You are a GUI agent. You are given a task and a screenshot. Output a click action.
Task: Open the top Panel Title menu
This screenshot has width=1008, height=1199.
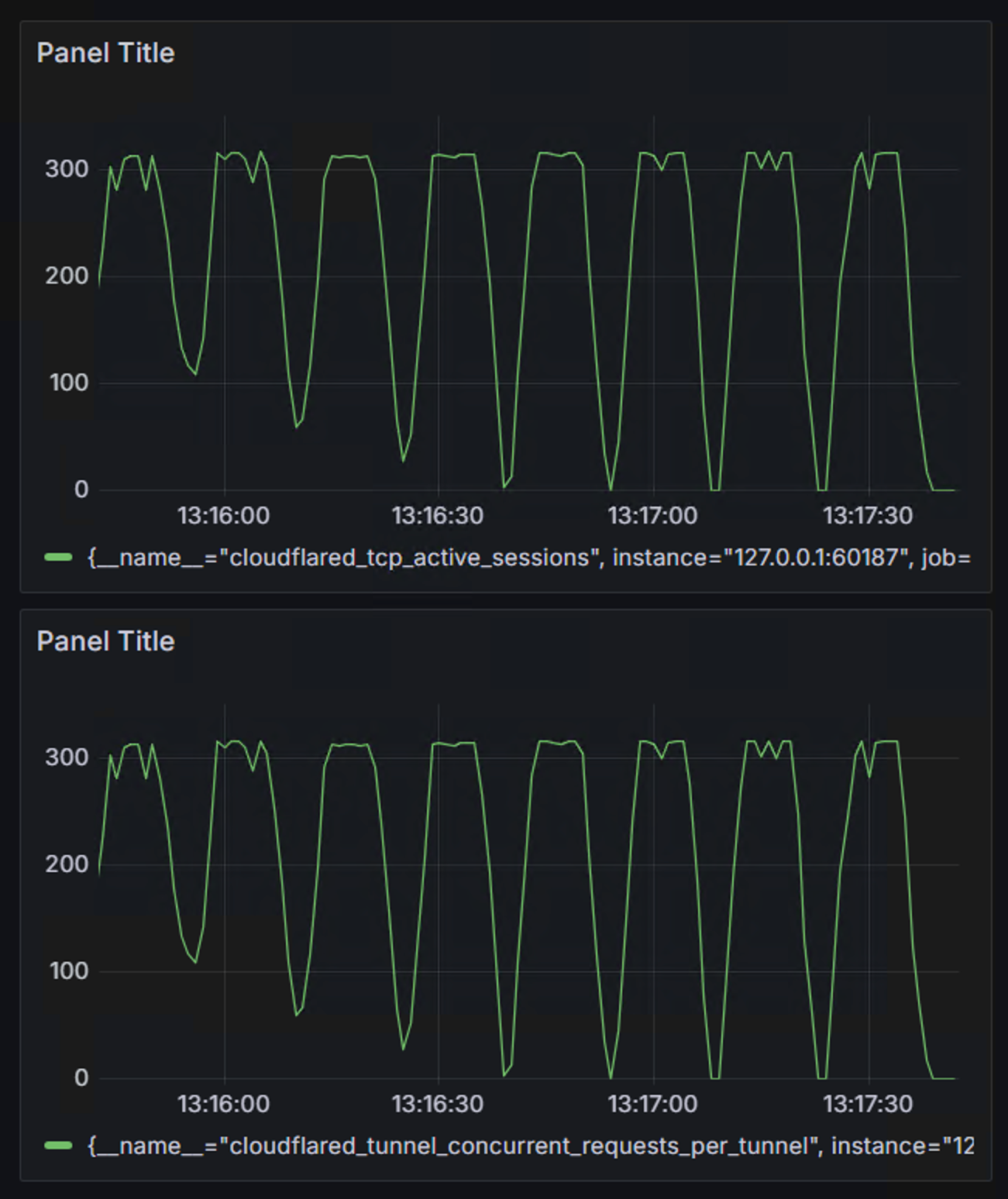[x=107, y=53]
